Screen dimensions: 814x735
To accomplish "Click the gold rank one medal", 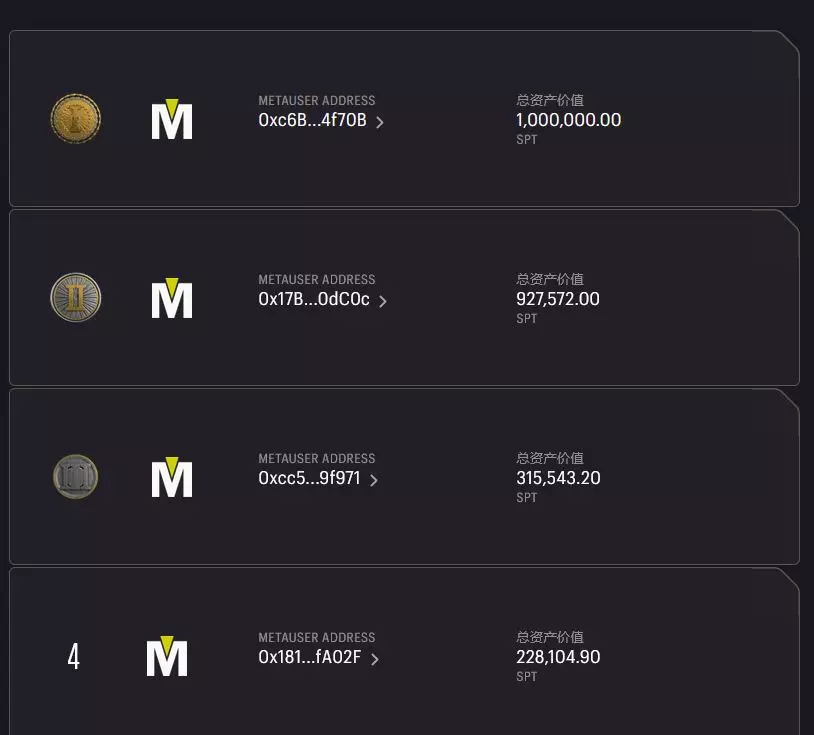I will [76, 119].
